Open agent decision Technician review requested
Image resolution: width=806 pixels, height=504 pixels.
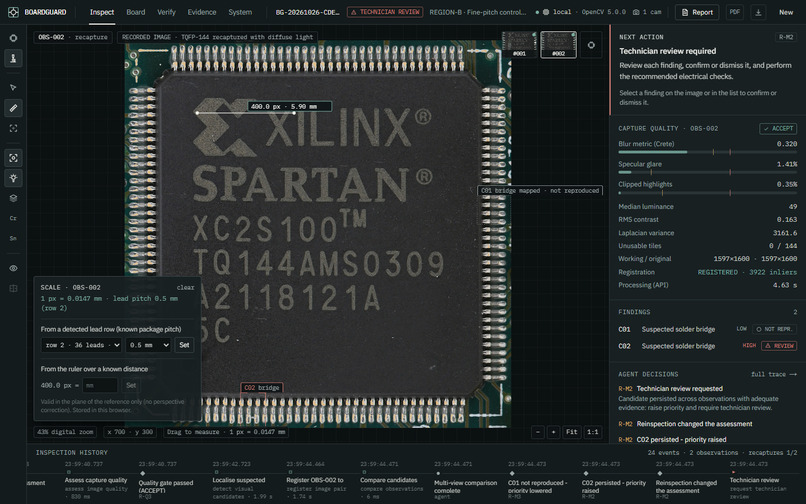[x=707, y=398]
